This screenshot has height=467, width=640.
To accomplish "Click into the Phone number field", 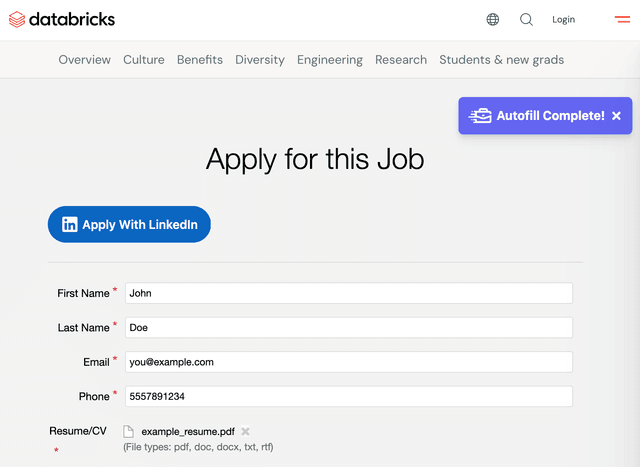I will coord(347,397).
